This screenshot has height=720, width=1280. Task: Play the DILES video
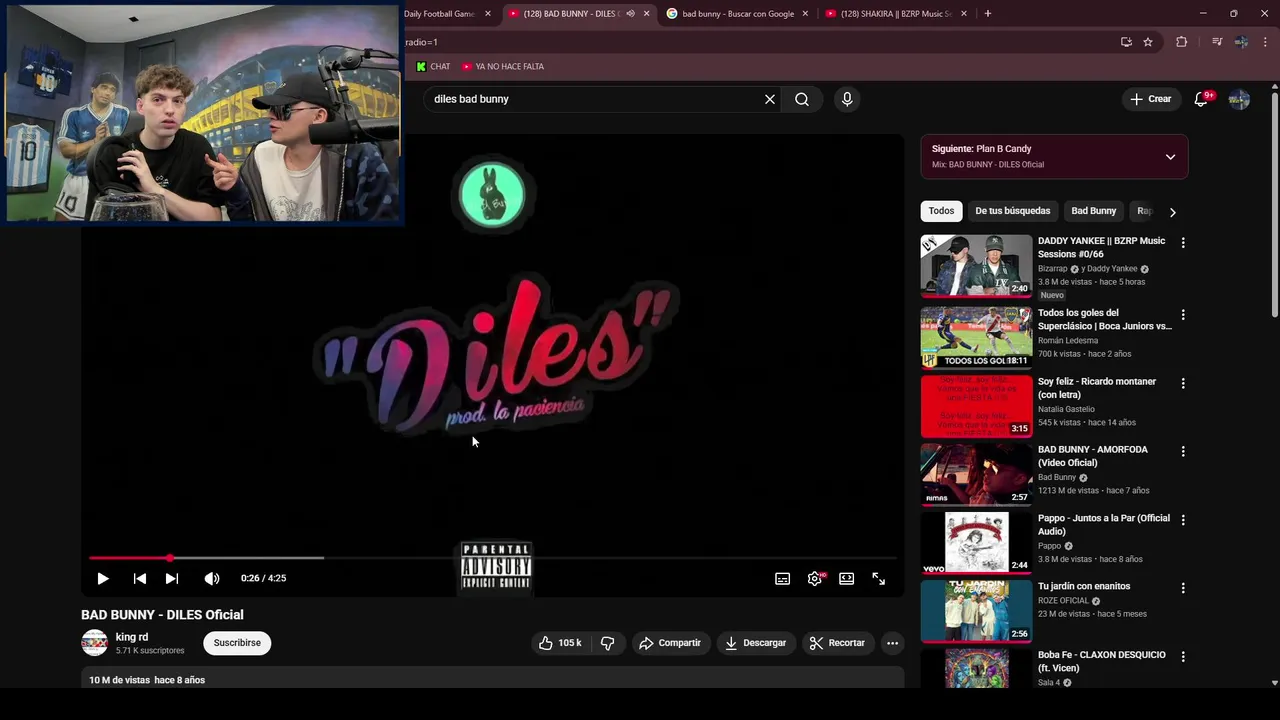(102, 578)
